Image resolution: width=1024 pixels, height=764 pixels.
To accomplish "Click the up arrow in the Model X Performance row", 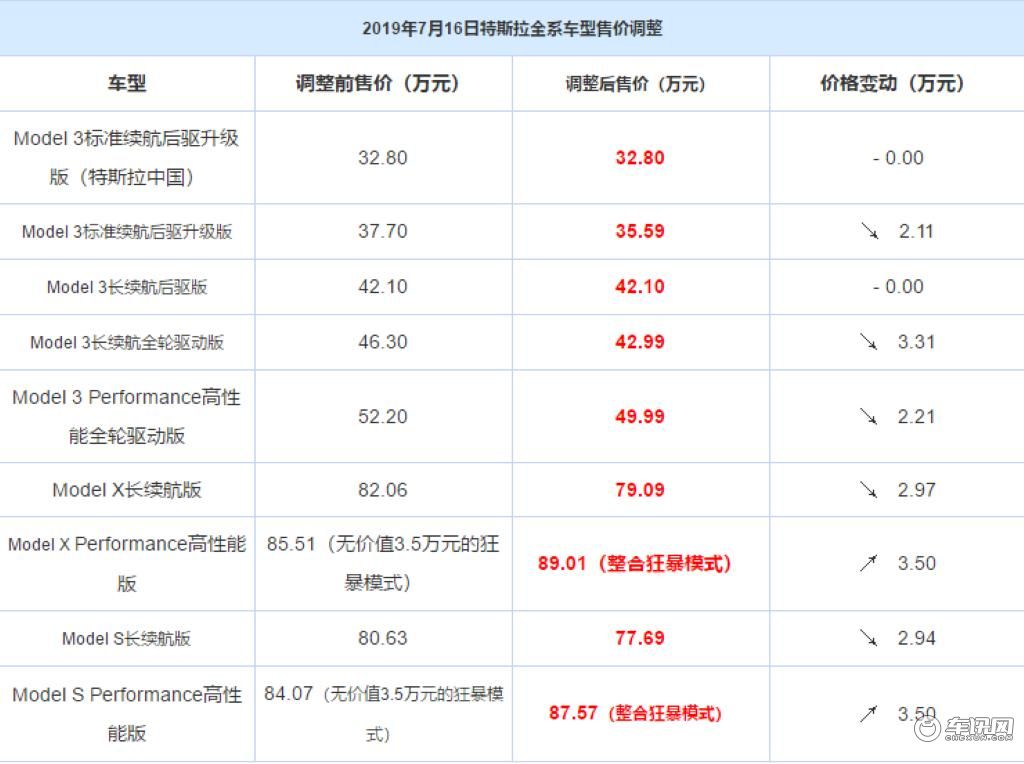I will (x=869, y=563).
